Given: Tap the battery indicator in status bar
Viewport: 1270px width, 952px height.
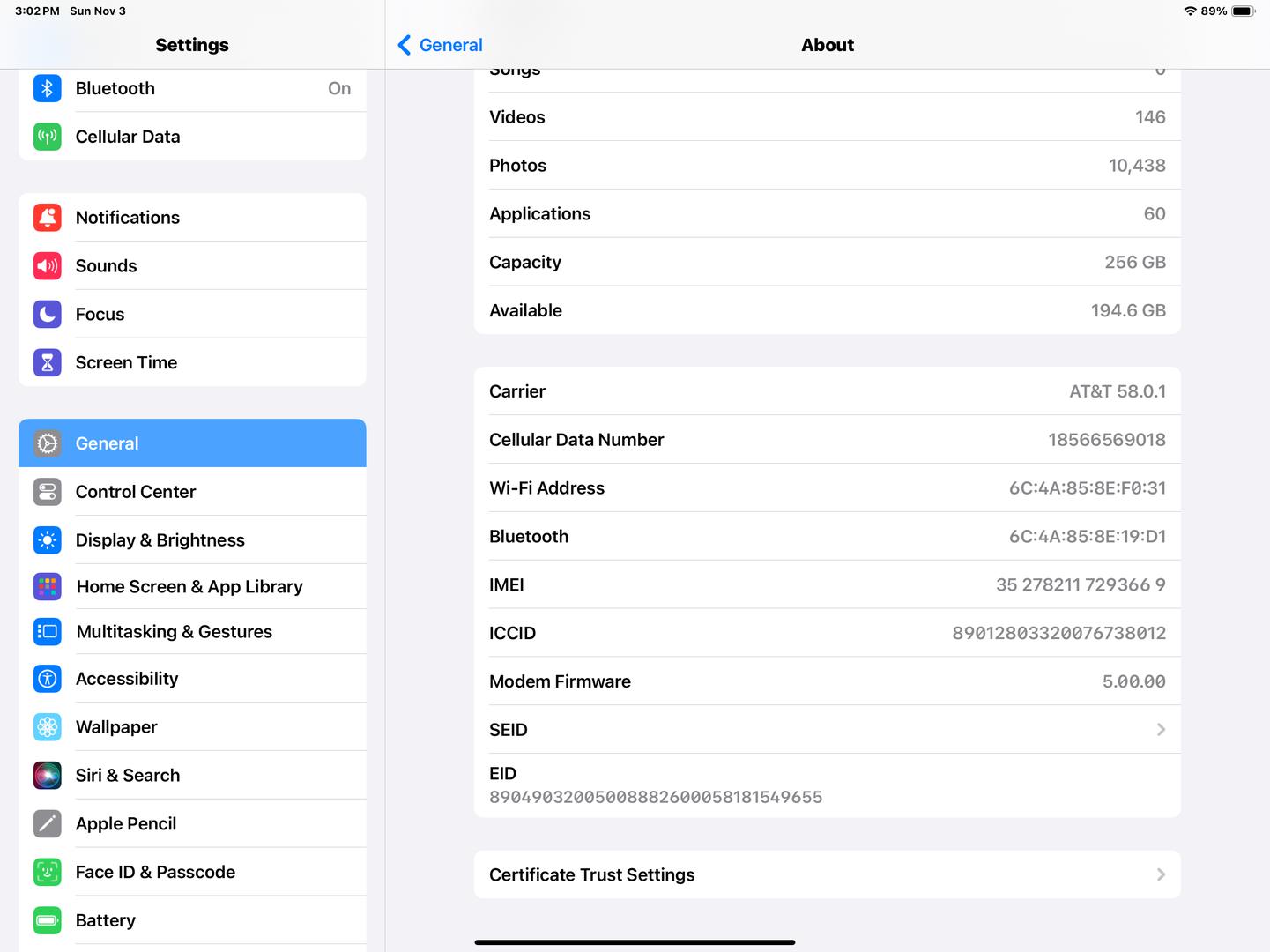Looking at the screenshot, I should (1242, 11).
